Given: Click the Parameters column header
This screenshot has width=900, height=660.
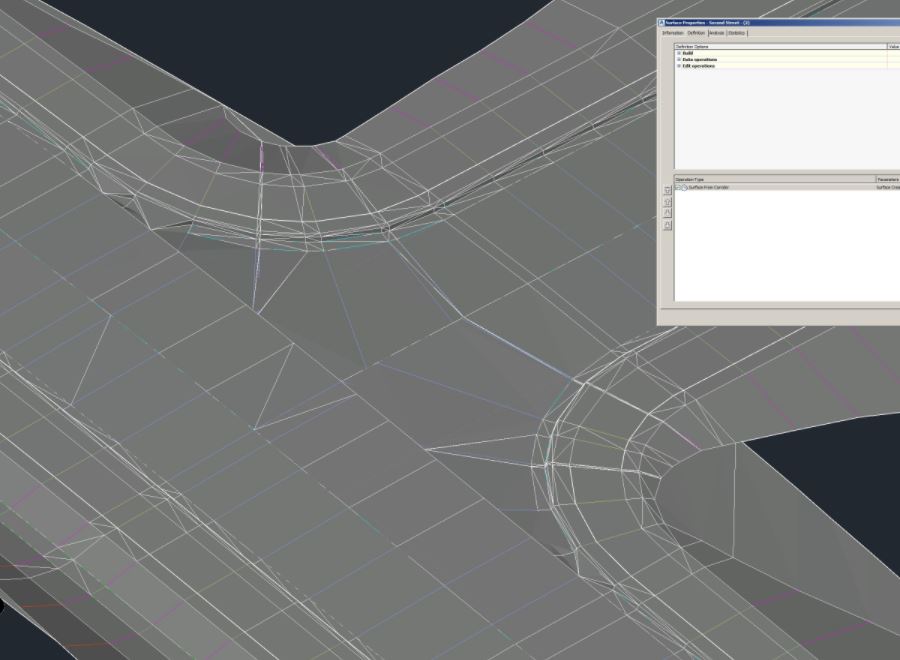Looking at the screenshot, I should (x=889, y=180).
